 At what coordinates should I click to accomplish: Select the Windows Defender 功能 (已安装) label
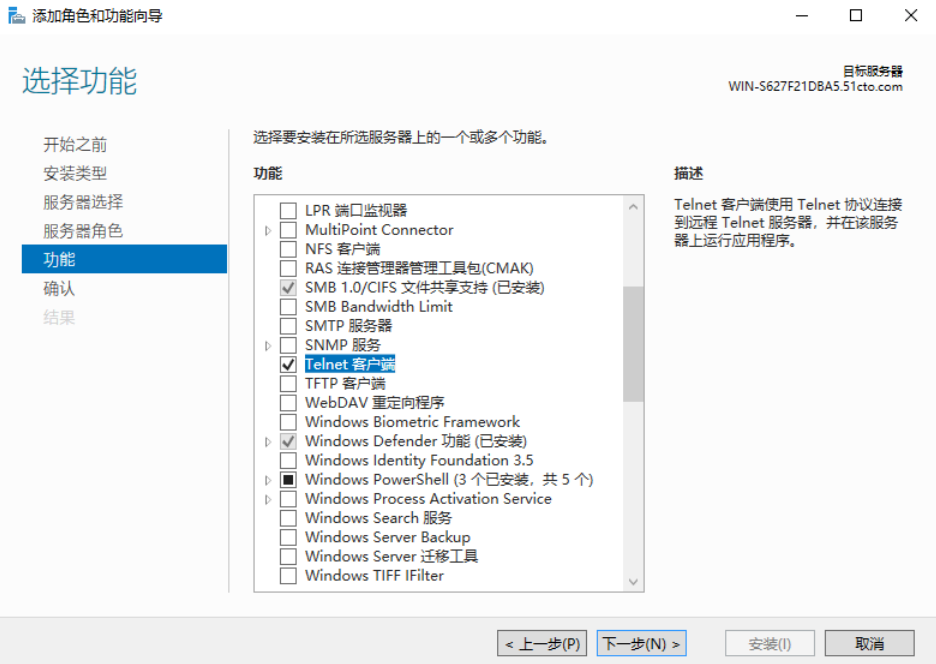coord(416,441)
